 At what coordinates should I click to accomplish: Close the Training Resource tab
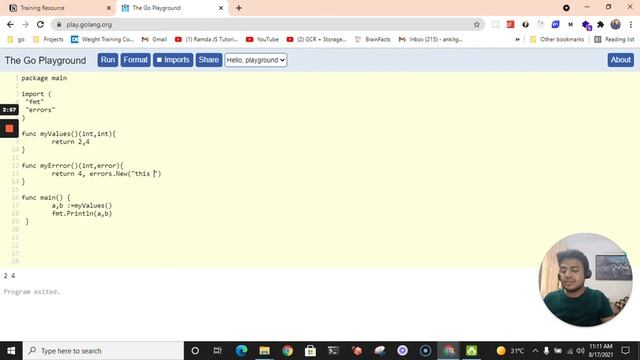pyautogui.click(x=109, y=8)
